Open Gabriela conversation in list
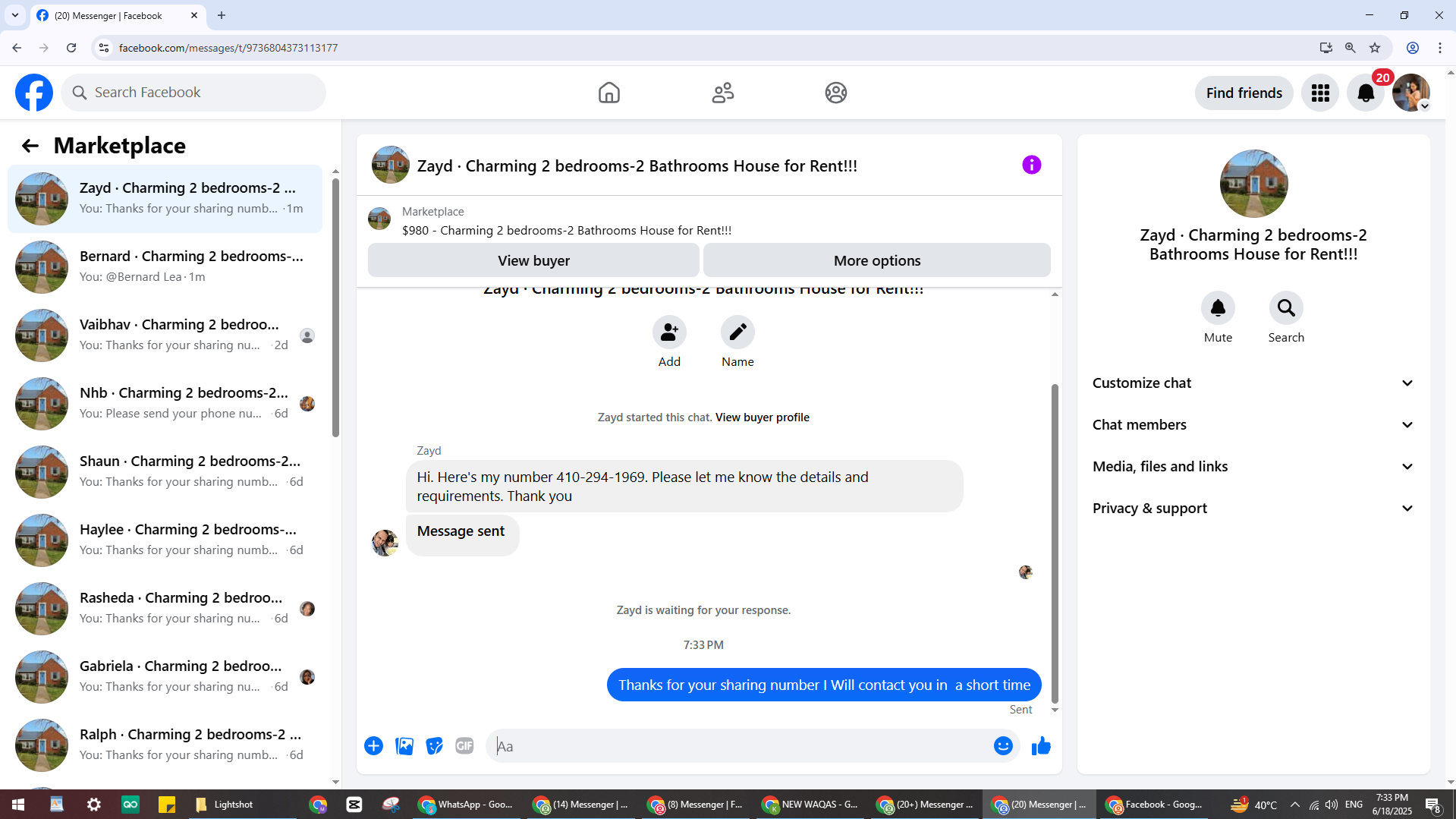Image resolution: width=1456 pixels, height=819 pixels. (x=165, y=677)
